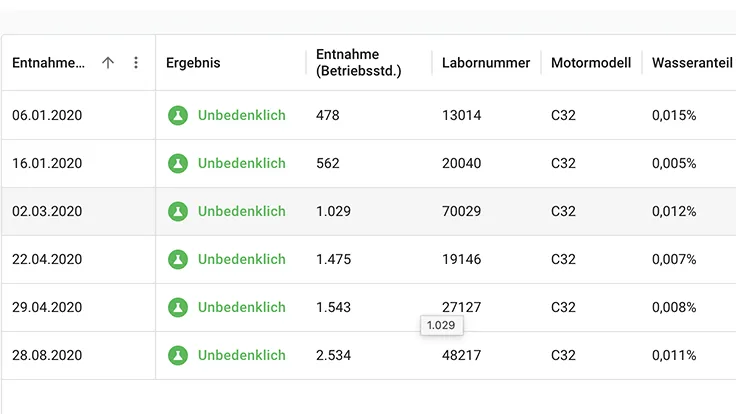736x414 pixels.
Task: Click the Wasseranteil column header
Action: 692,63
